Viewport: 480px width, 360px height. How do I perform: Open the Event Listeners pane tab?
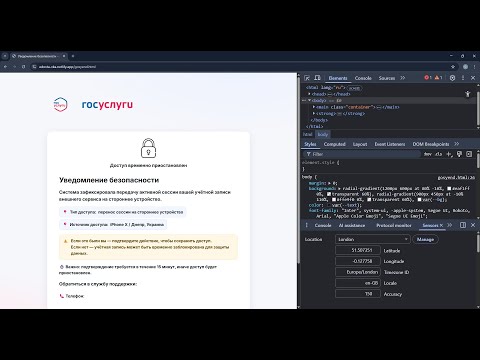[390, 144]
